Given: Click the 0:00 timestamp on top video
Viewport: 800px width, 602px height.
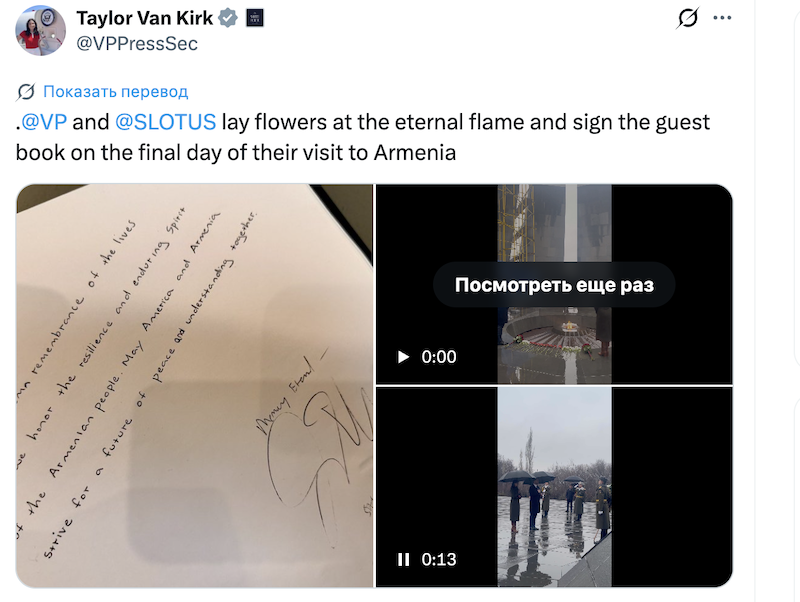Looking at the screenshot, I should (x=439, y=357).
